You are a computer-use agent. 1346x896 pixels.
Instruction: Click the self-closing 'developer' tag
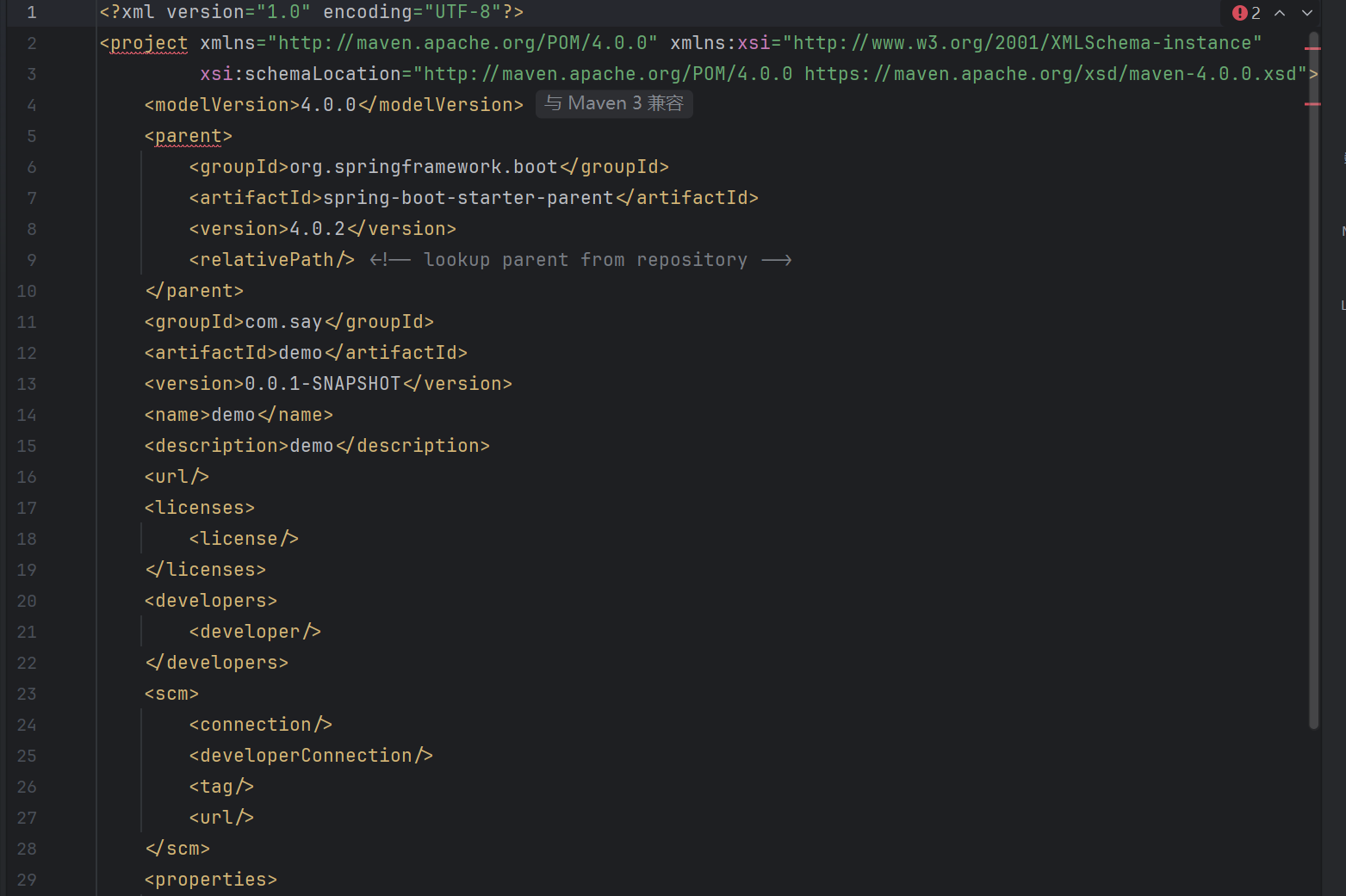click(x=256, y=632)
